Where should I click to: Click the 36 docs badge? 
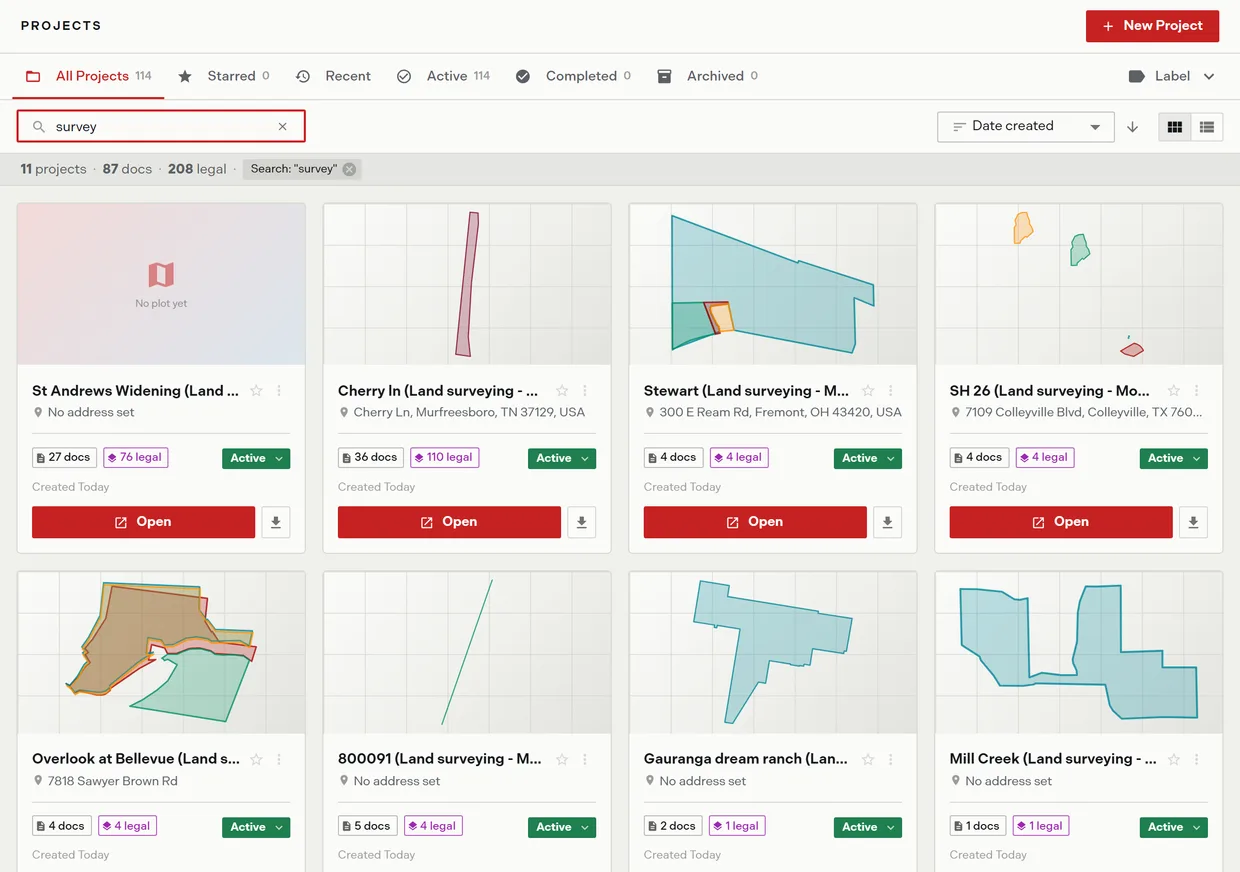369,457
